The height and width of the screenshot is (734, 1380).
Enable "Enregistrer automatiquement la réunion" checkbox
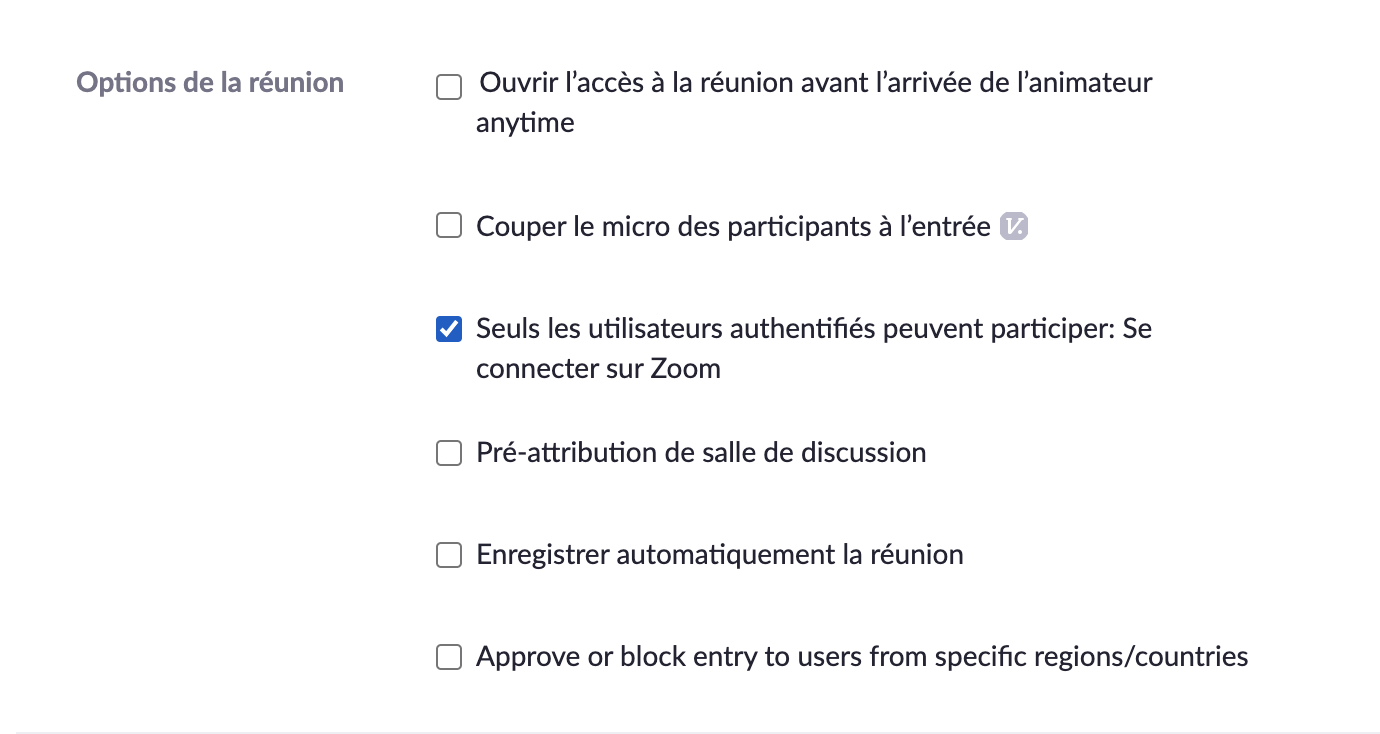449,555
